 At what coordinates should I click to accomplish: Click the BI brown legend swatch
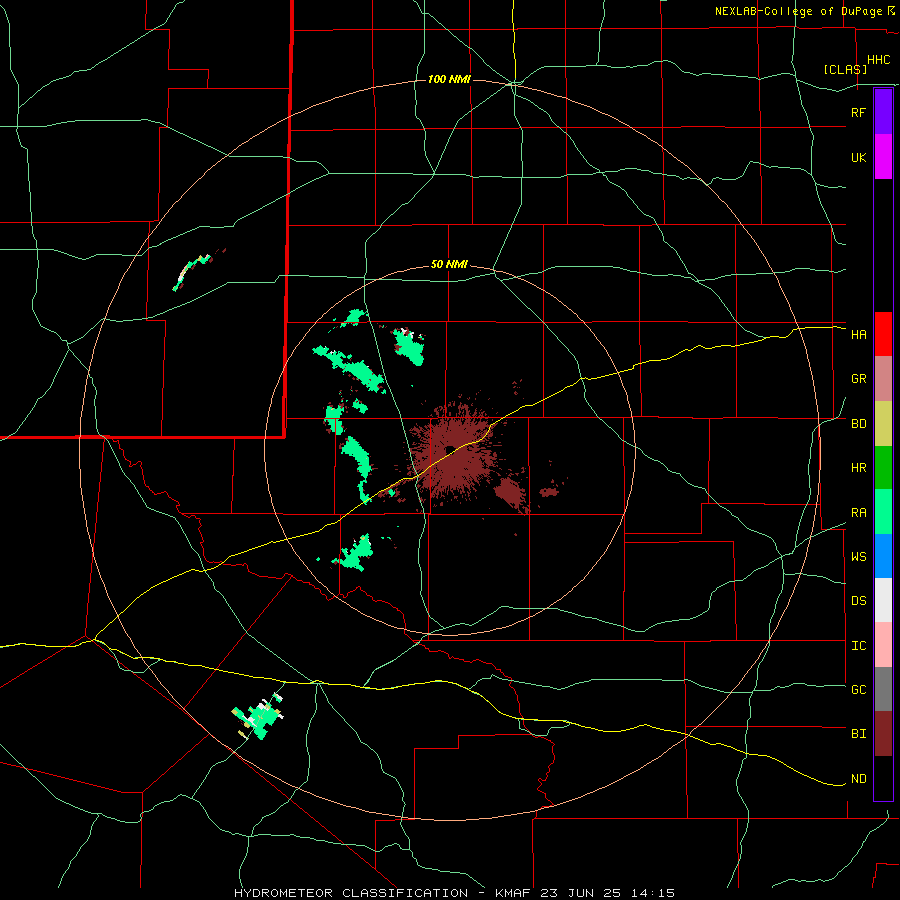883,734
